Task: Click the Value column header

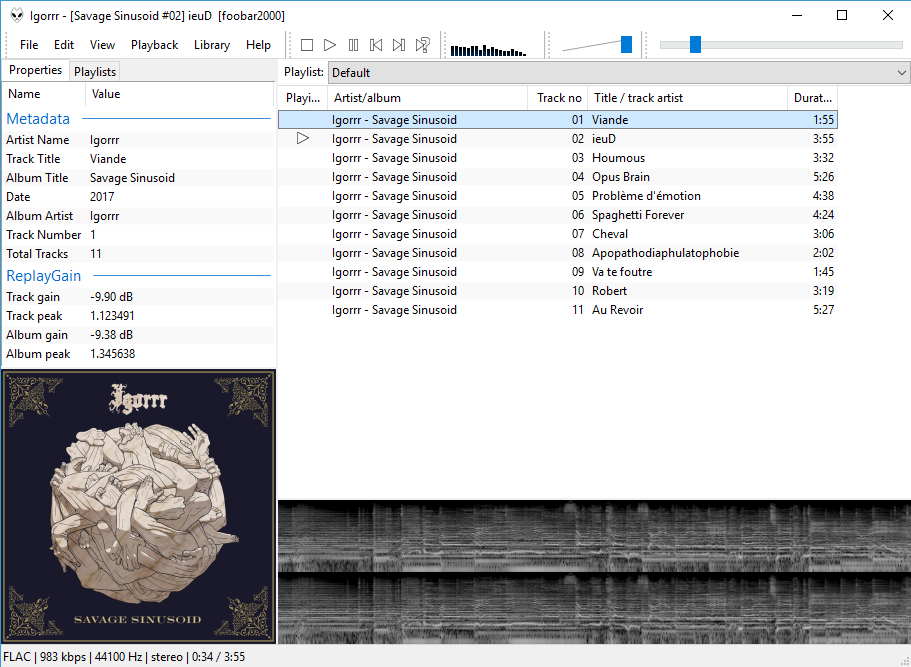Action: point(180,94)
